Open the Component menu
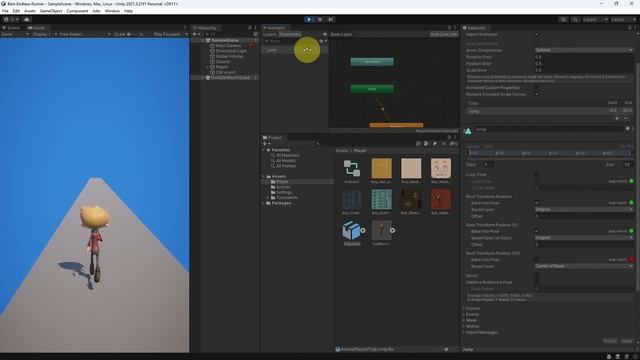 click(x=77, y=11)
